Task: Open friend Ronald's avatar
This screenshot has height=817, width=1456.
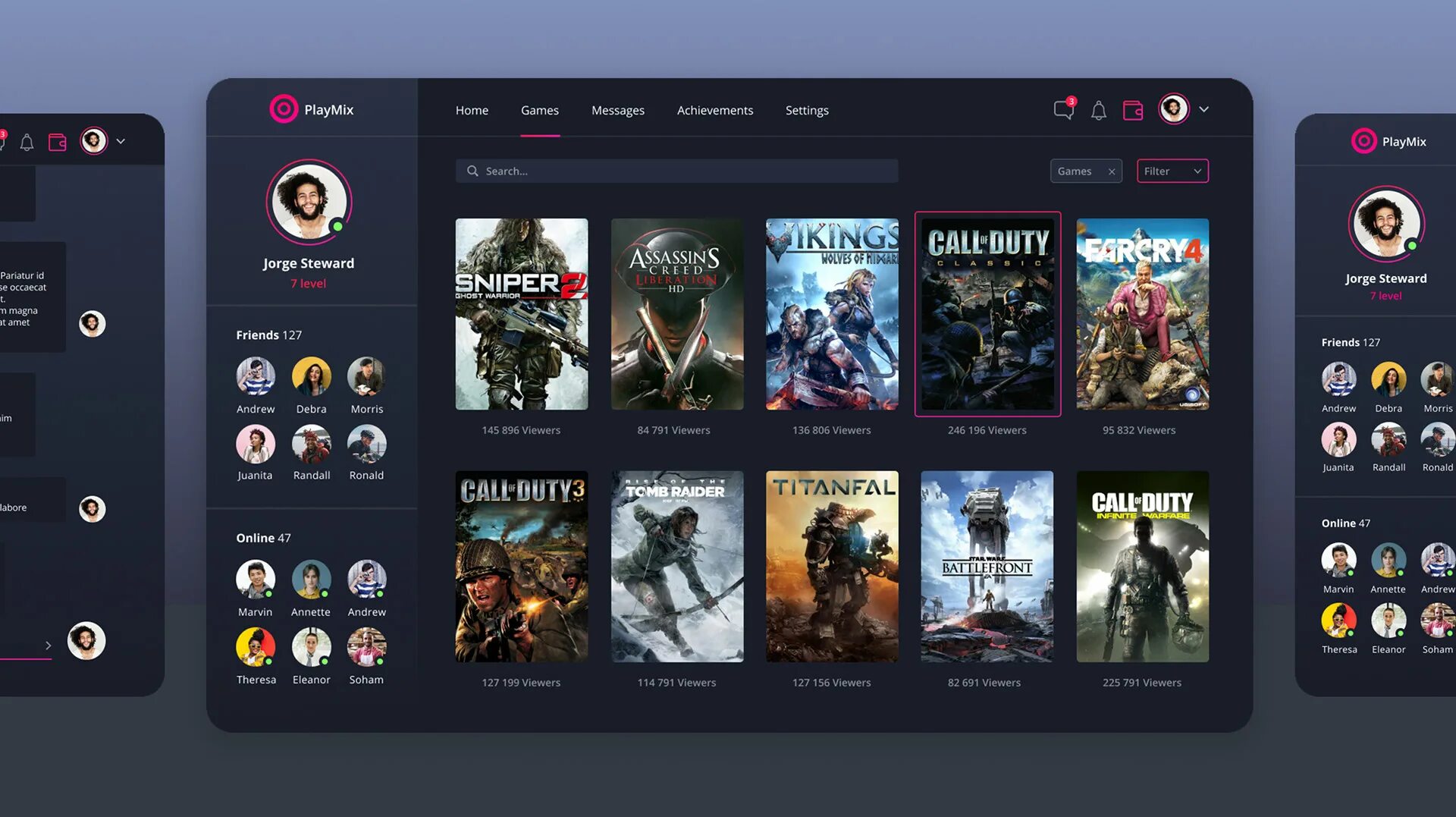Action: coord(367,443)
